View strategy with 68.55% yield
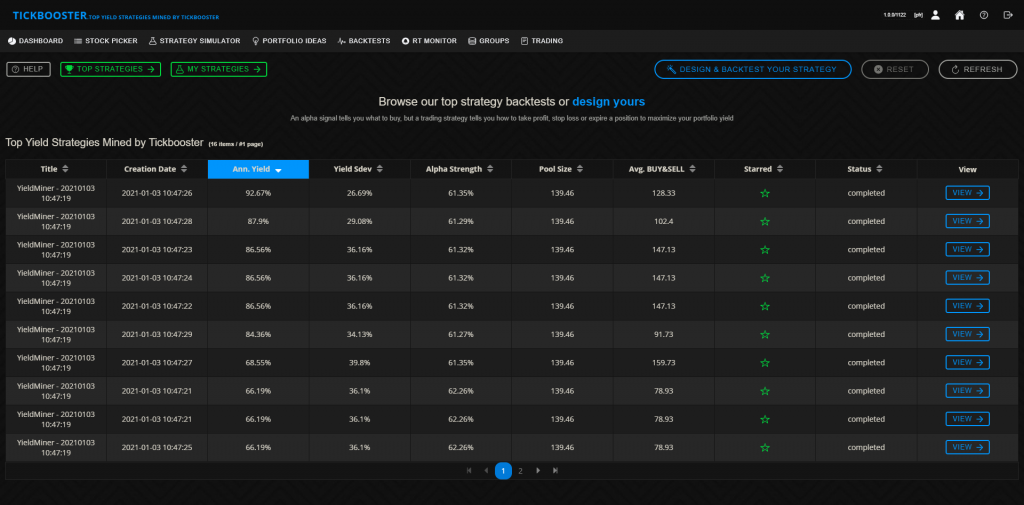The height and width of the screenshot is (505, 1024). (x=967, y=362)
